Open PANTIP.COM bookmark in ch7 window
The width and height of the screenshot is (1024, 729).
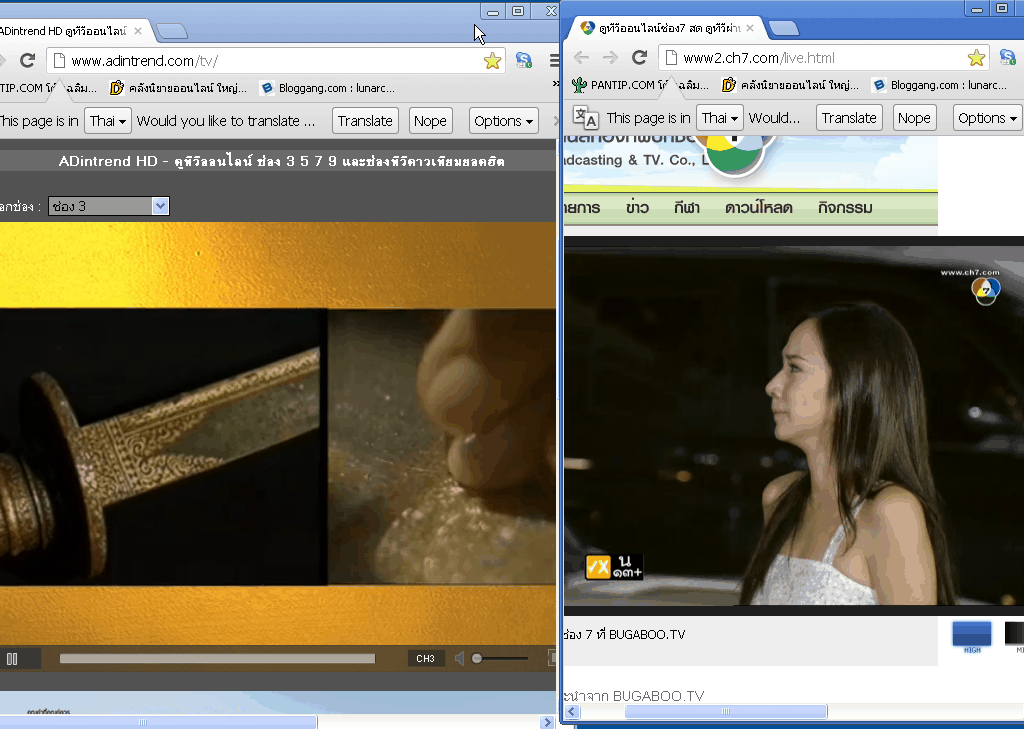tap(639, 85)
